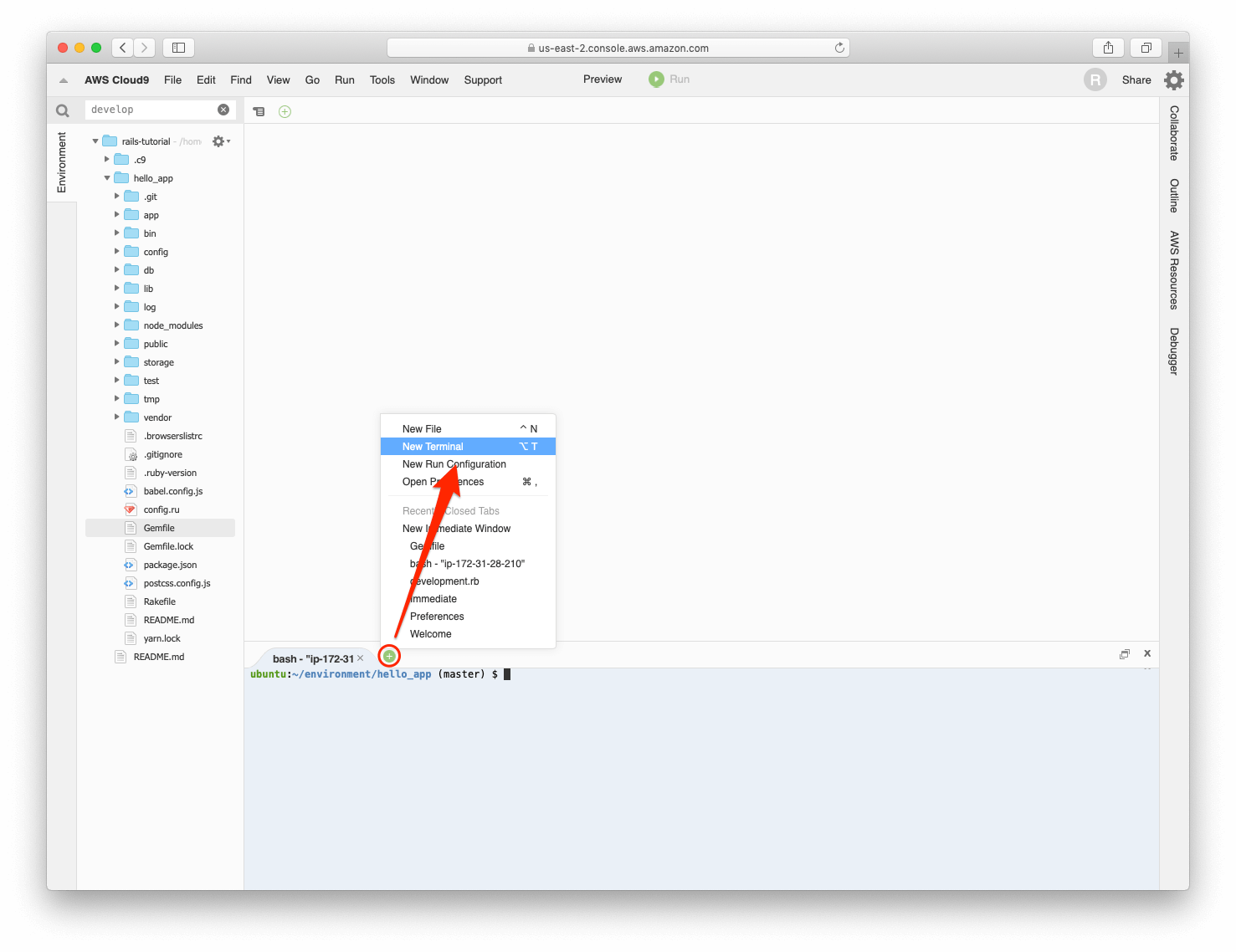
Task: Expand the app folder
Action: click(x=117, y=215)
